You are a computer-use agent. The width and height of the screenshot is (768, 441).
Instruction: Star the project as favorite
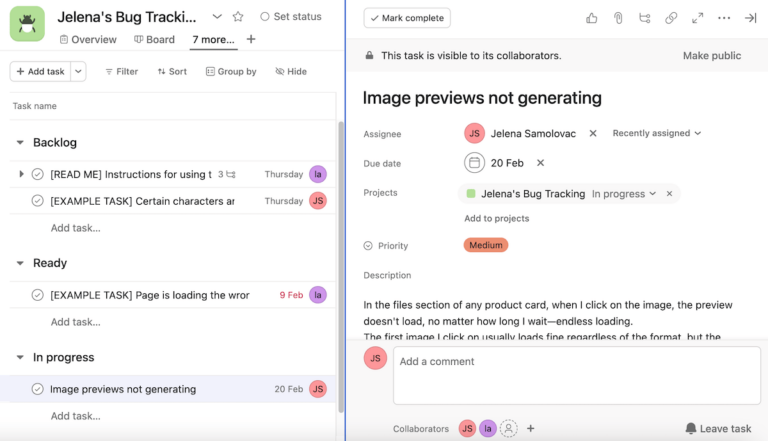point(238,17)
